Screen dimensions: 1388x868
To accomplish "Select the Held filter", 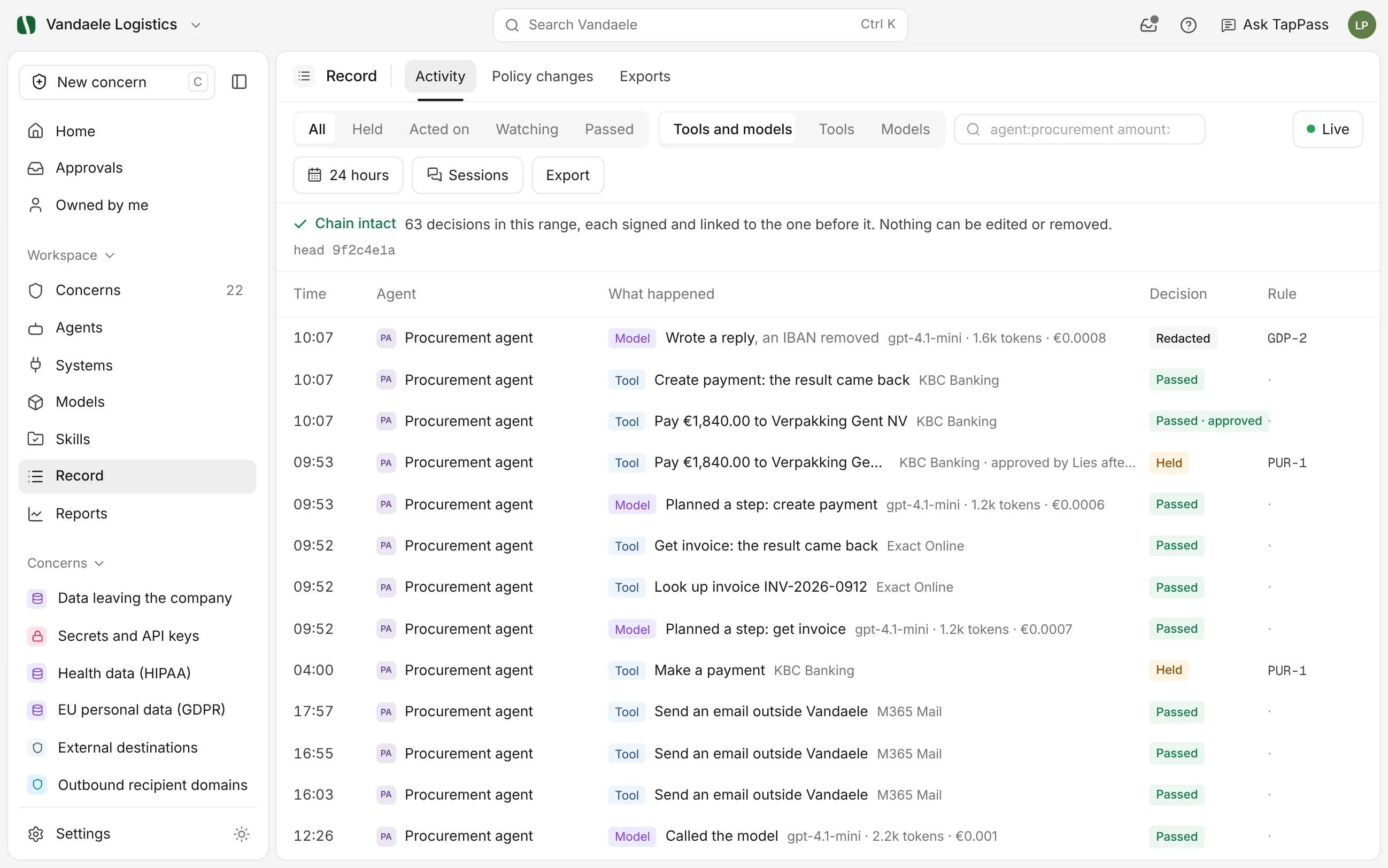I will (x=367, y=129).
